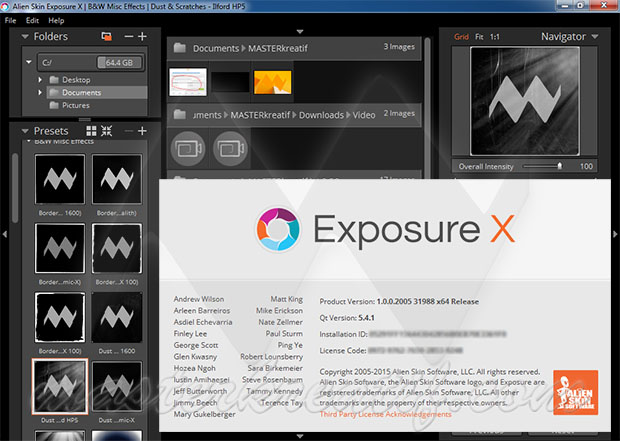Screen dimensions: 620x441
Task: Expand the Desktop folder
Action: click(x=40, y=80)
